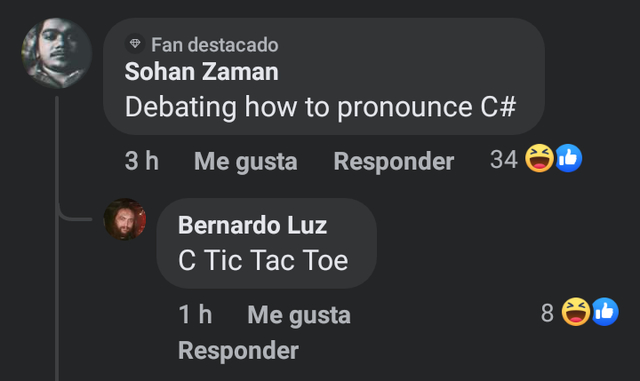Click the 1 h timestamp link
This screenshot has height=381, width=640.
(195, 314)
